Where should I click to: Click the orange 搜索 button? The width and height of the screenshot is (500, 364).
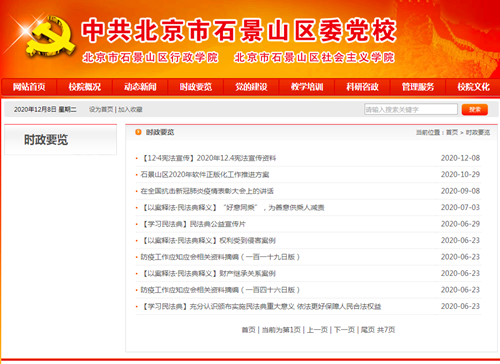[x=475, y=109]
